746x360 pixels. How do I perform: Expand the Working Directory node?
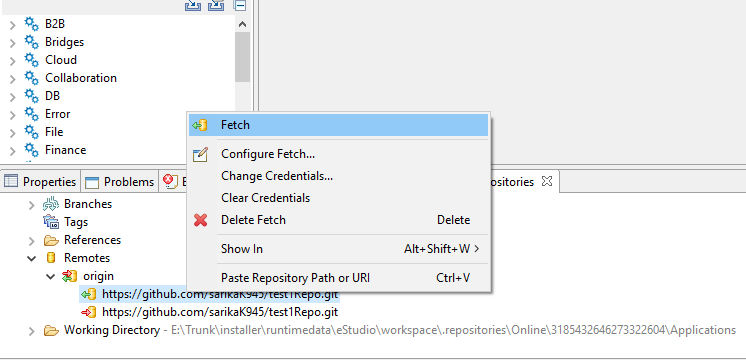point(31,331)
